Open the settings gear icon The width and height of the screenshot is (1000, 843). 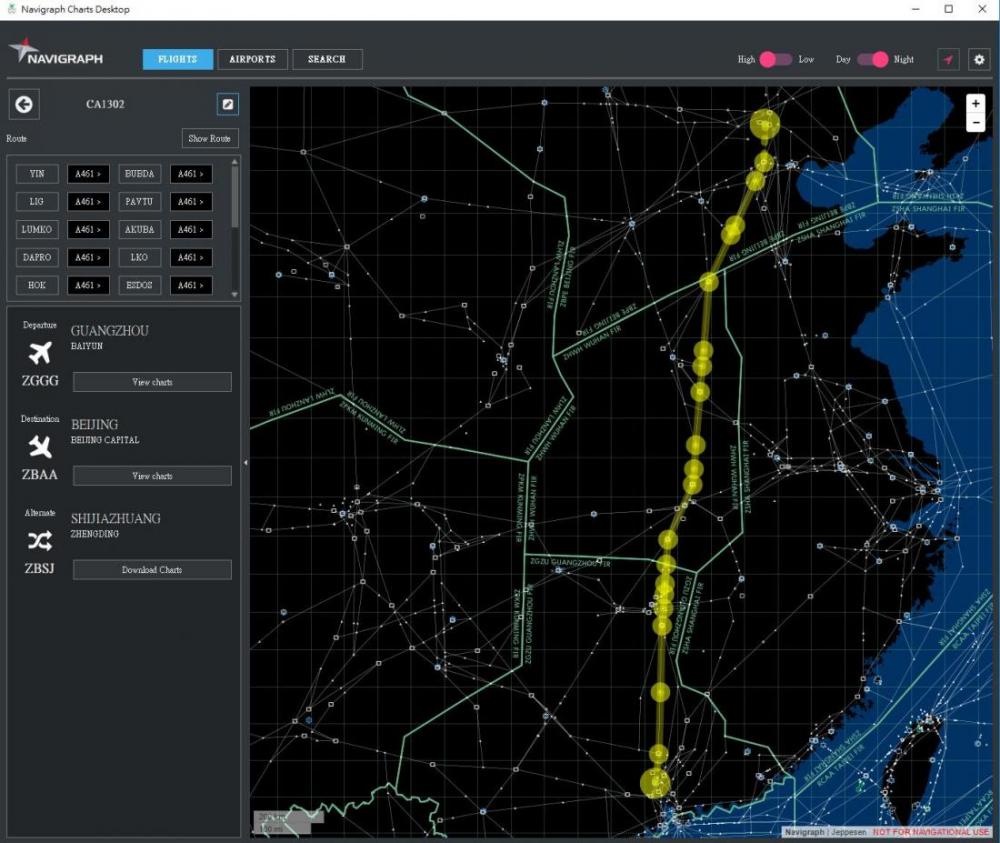pos(979,59)
